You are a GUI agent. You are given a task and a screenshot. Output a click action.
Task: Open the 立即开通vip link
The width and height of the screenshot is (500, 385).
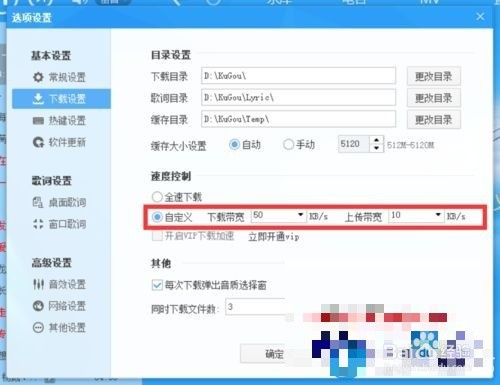click(273, 237)
